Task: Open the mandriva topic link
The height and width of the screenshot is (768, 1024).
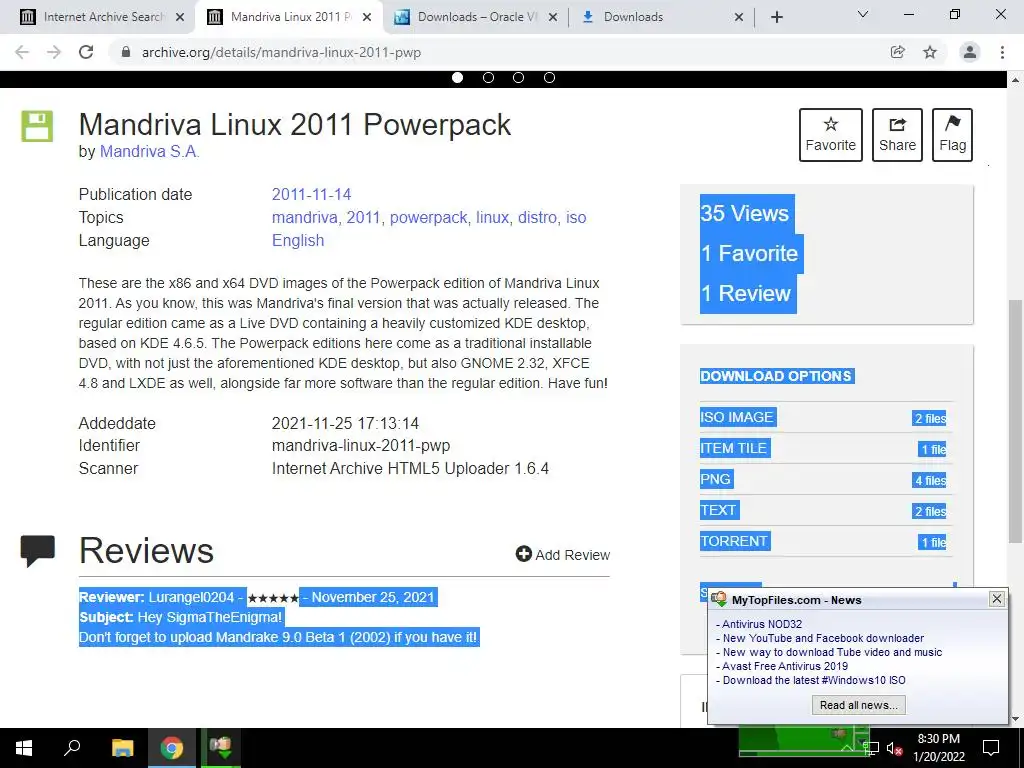Action: tap(304, 217)
